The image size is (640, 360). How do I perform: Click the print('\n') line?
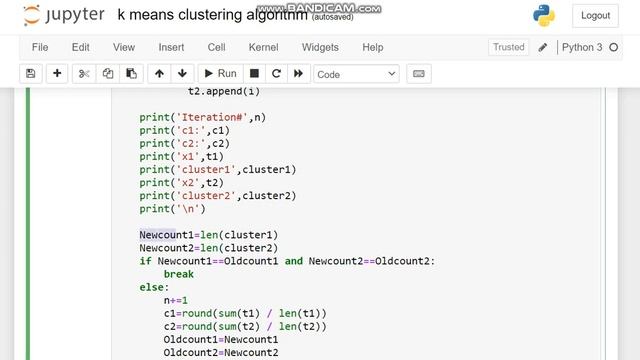click(172, 209)
